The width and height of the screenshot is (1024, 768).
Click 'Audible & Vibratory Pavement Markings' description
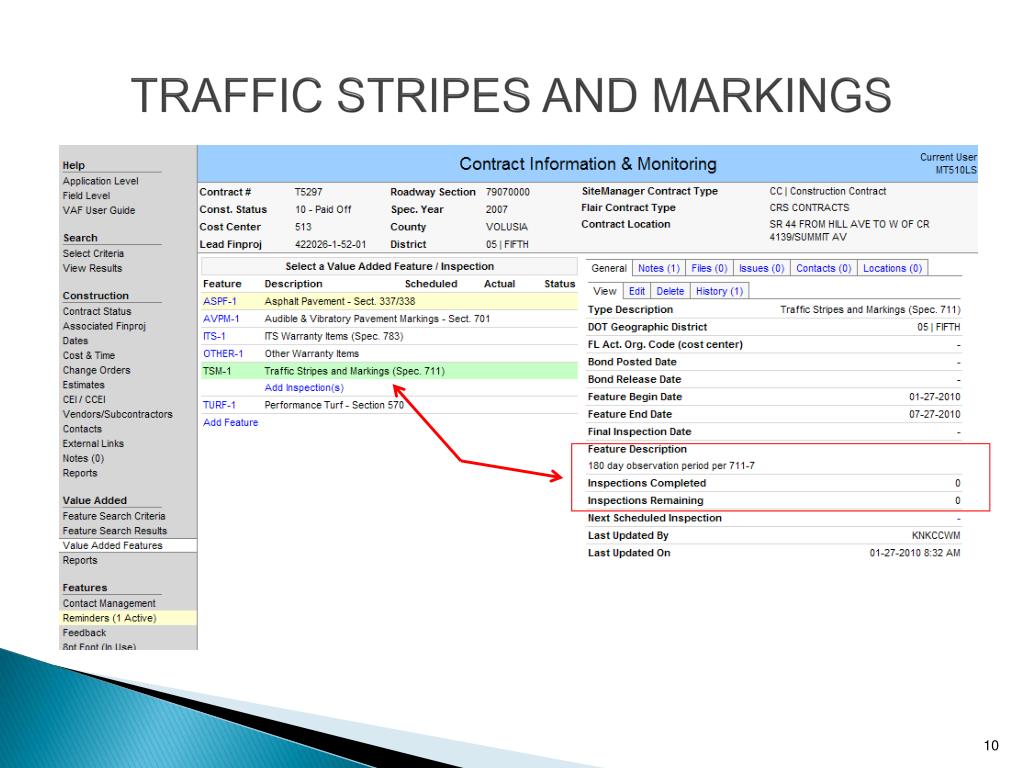pos(377,319)
